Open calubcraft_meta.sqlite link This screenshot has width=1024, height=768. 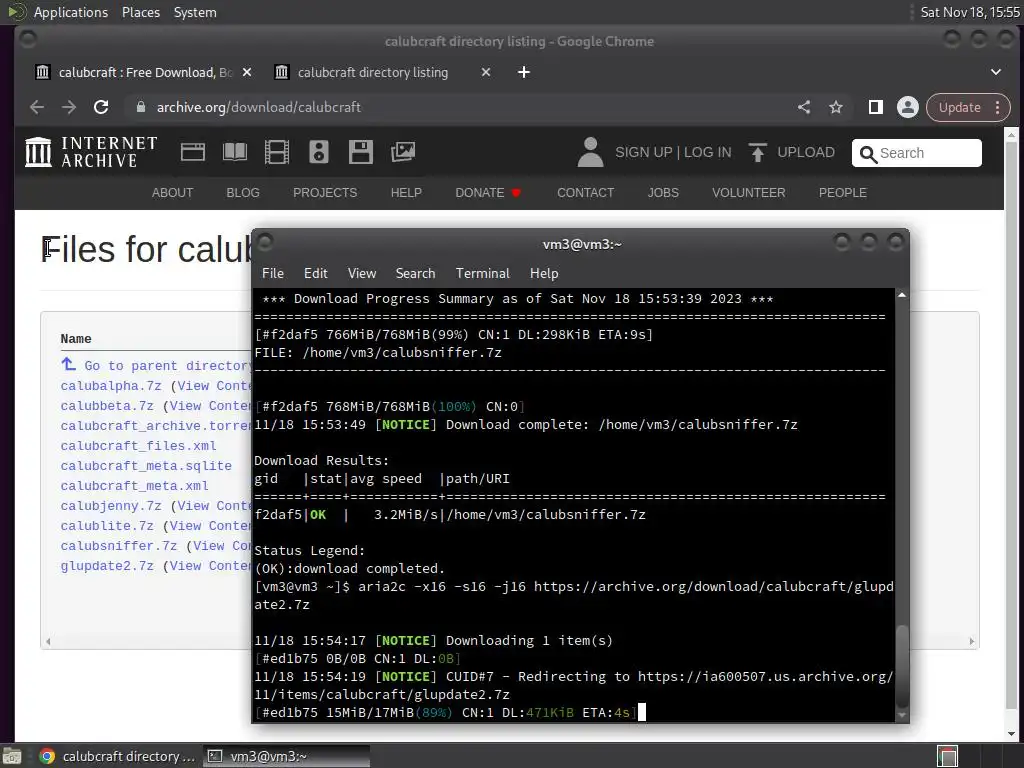tap(146, 466)
